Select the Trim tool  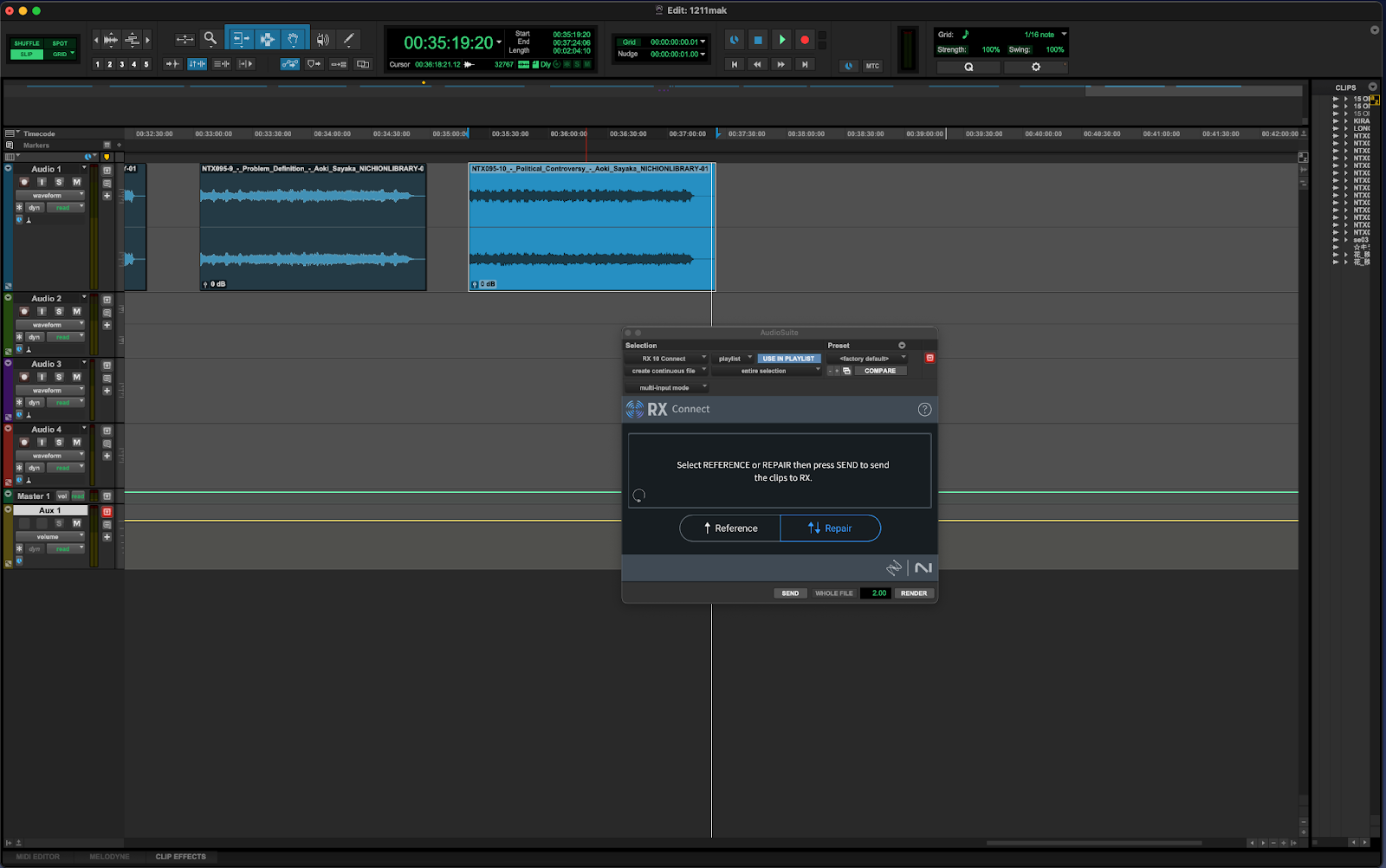241,39
